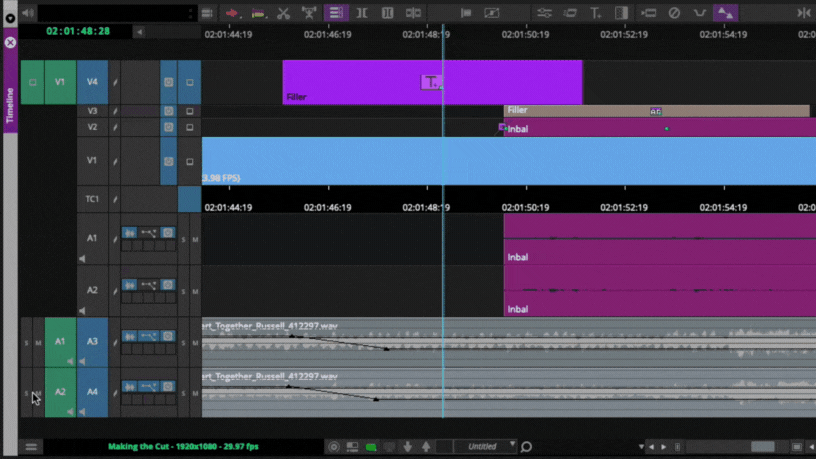Toggle the green video quality button

point(371,447)
